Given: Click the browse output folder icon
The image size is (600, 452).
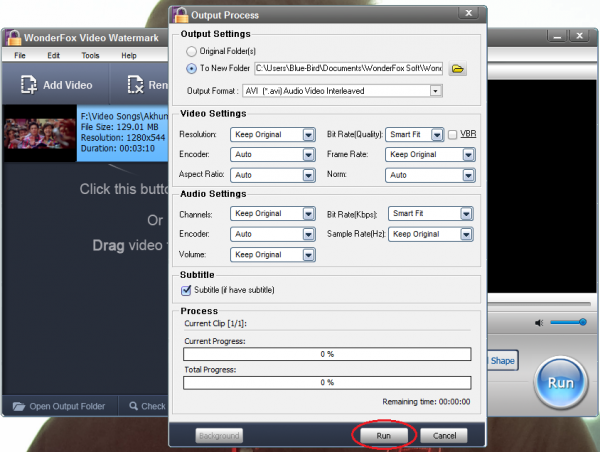Looking at the screenshot, I should coord(458,69).
